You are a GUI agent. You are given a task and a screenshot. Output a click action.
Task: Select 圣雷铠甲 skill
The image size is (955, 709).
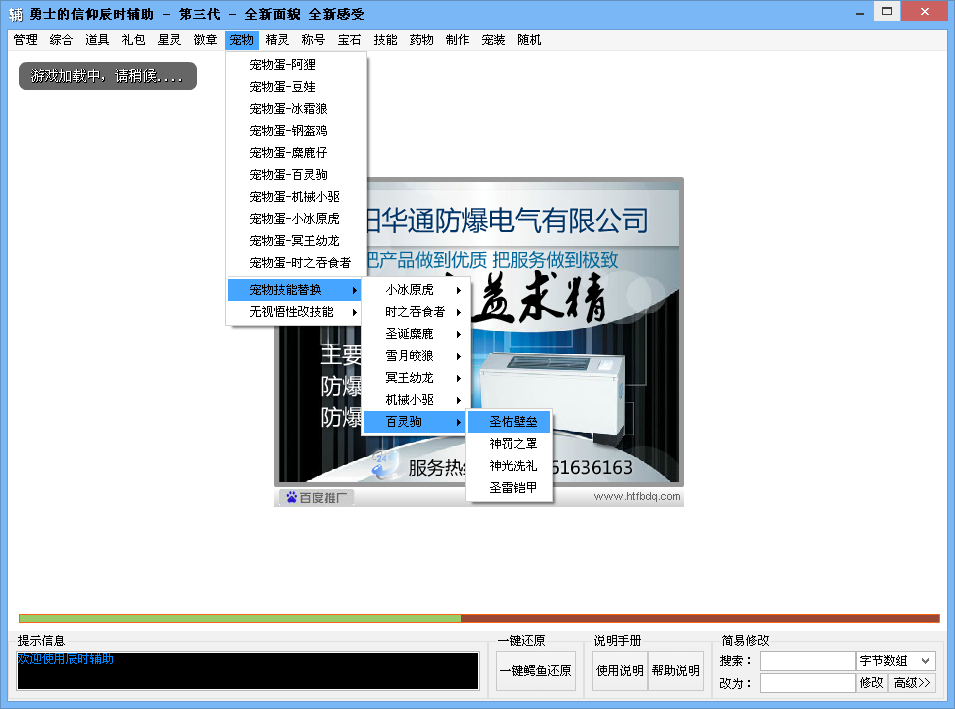point(509,487)
